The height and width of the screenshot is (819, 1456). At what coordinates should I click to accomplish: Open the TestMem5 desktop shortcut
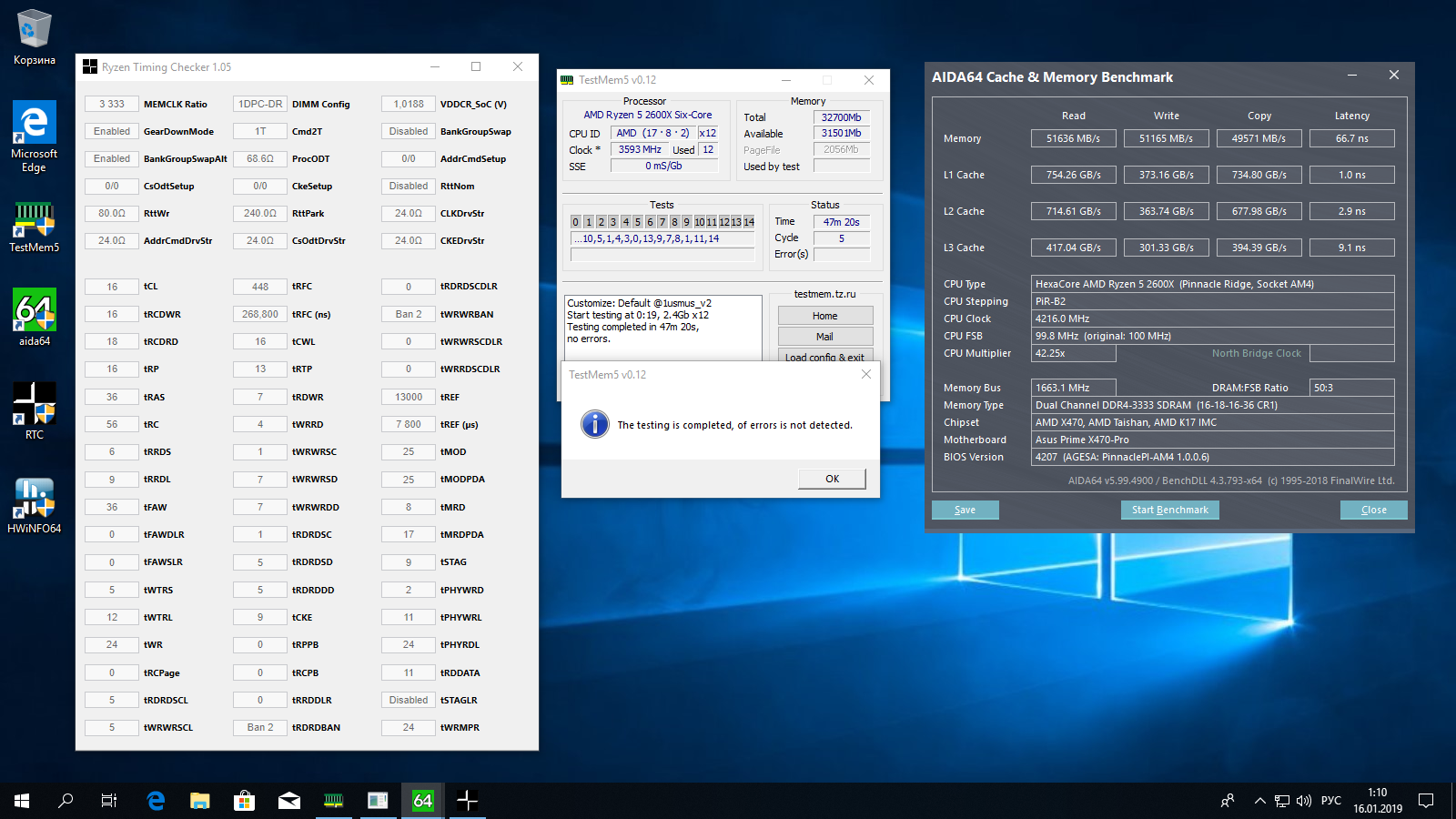pos(34,227)
